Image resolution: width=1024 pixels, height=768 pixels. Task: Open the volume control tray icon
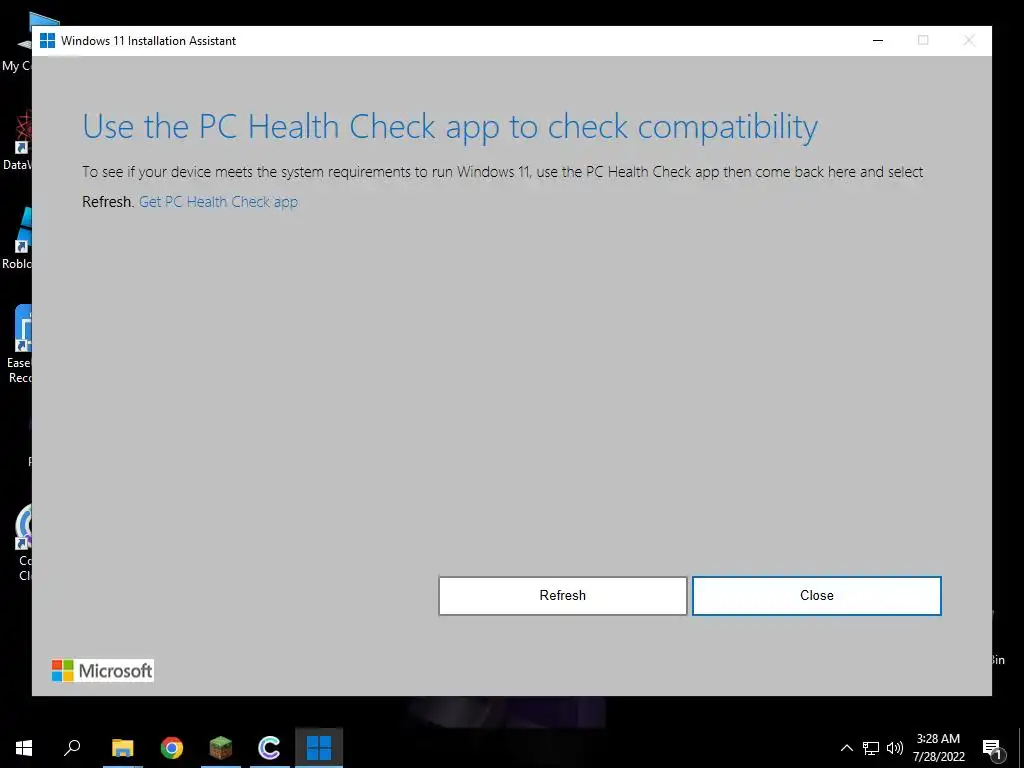pyautogui.click(x=895, y=748)
